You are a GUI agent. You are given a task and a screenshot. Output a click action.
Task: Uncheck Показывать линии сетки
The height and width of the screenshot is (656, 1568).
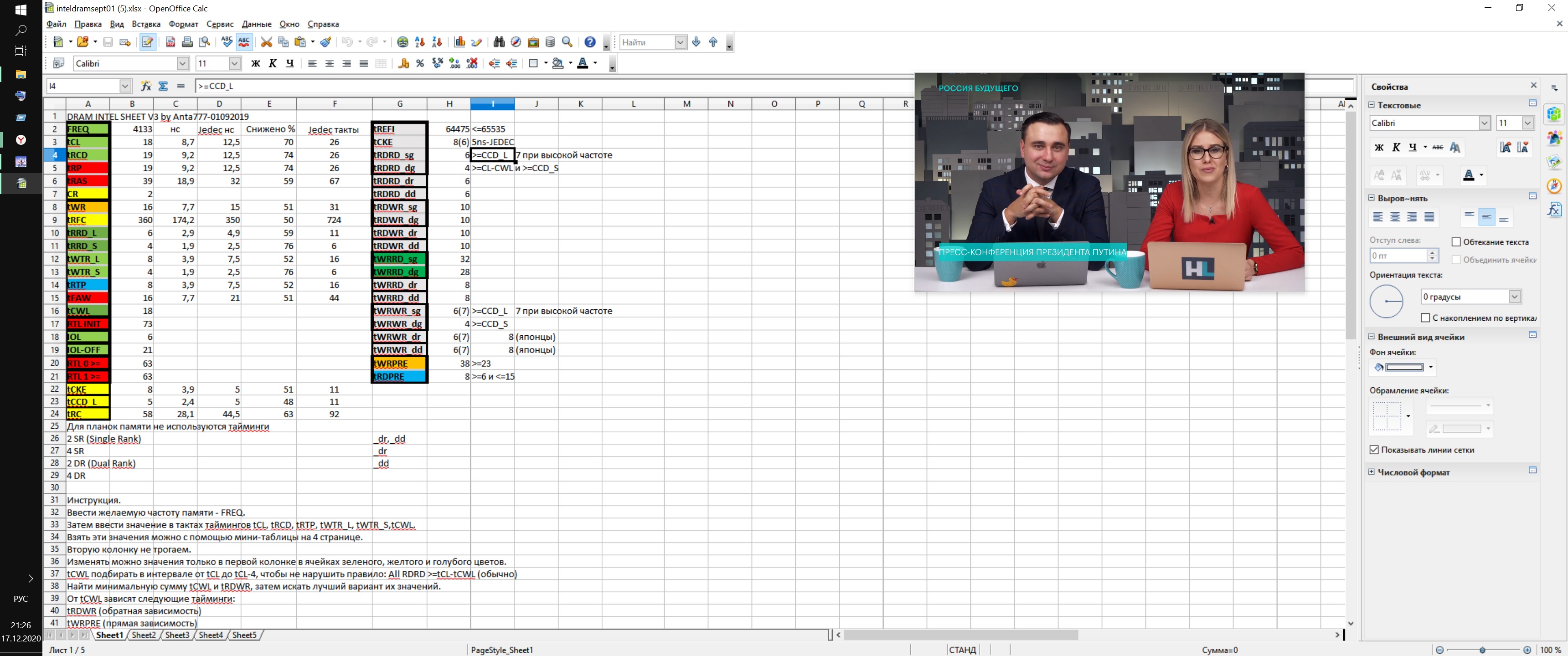tap(1374, 450)
